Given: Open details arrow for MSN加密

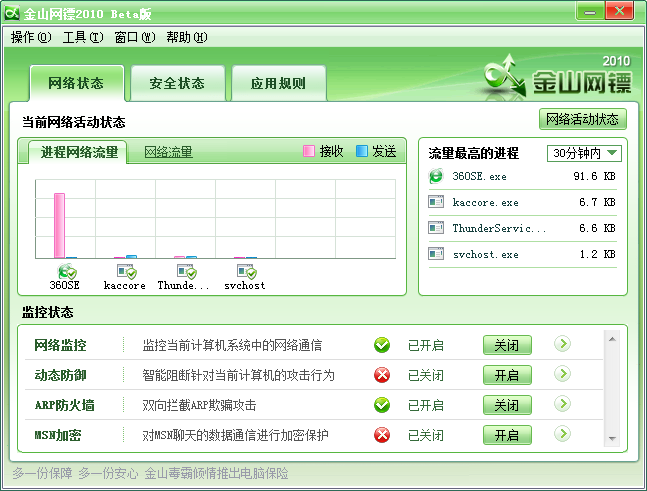Looking at the screenshot, I should coord(562,434).
